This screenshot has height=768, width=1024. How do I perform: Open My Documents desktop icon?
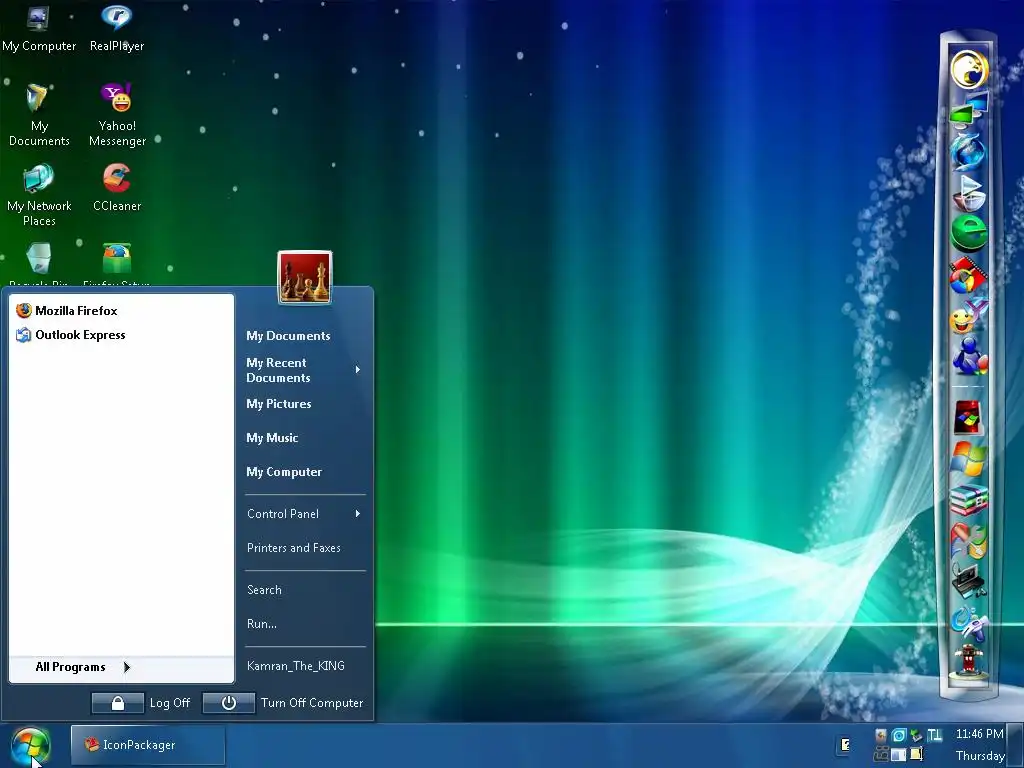(39, 116)
